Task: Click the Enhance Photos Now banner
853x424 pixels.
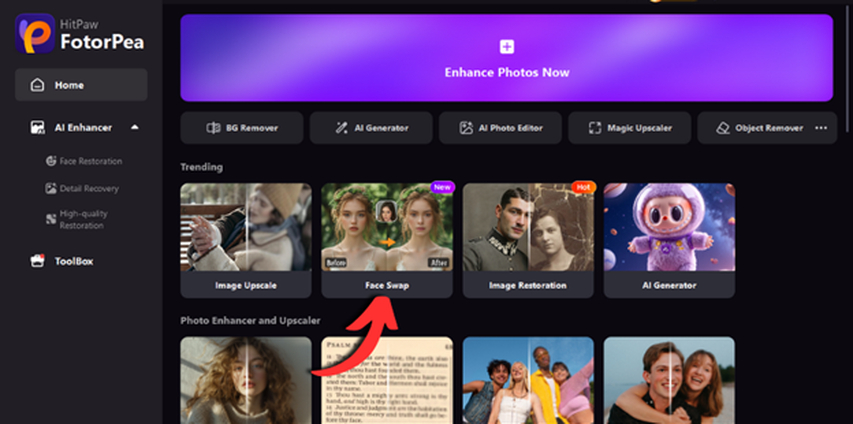Action: (x=506, y=58)
